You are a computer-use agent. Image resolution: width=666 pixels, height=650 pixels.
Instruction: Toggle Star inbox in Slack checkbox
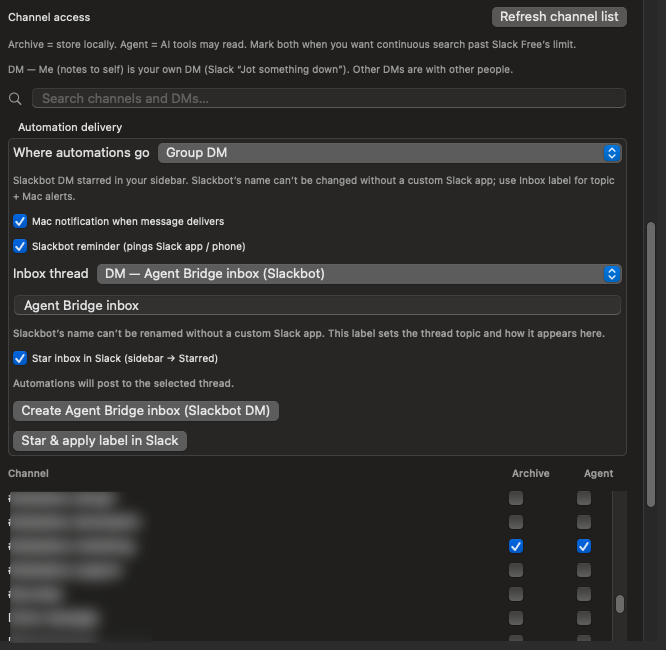[20, 358]
